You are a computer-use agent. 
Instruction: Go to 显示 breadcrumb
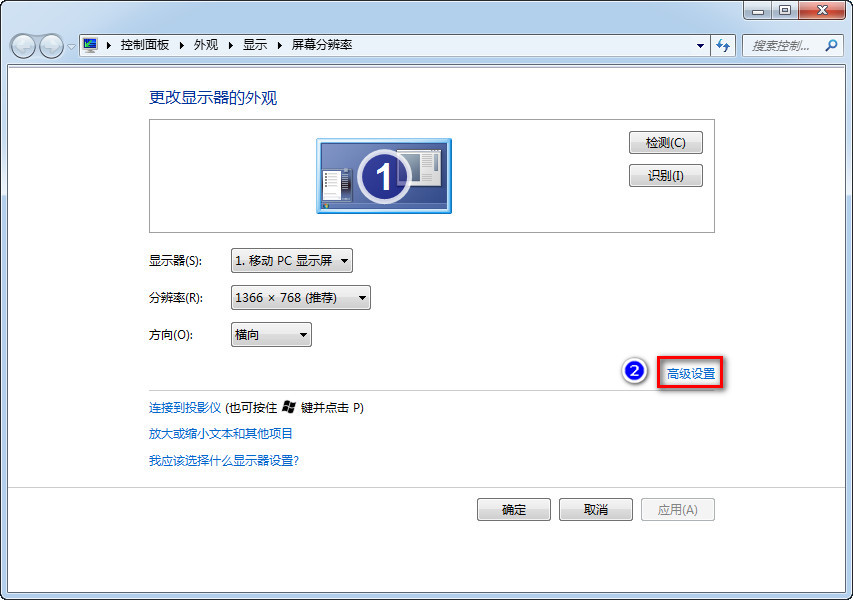[255, 45]
